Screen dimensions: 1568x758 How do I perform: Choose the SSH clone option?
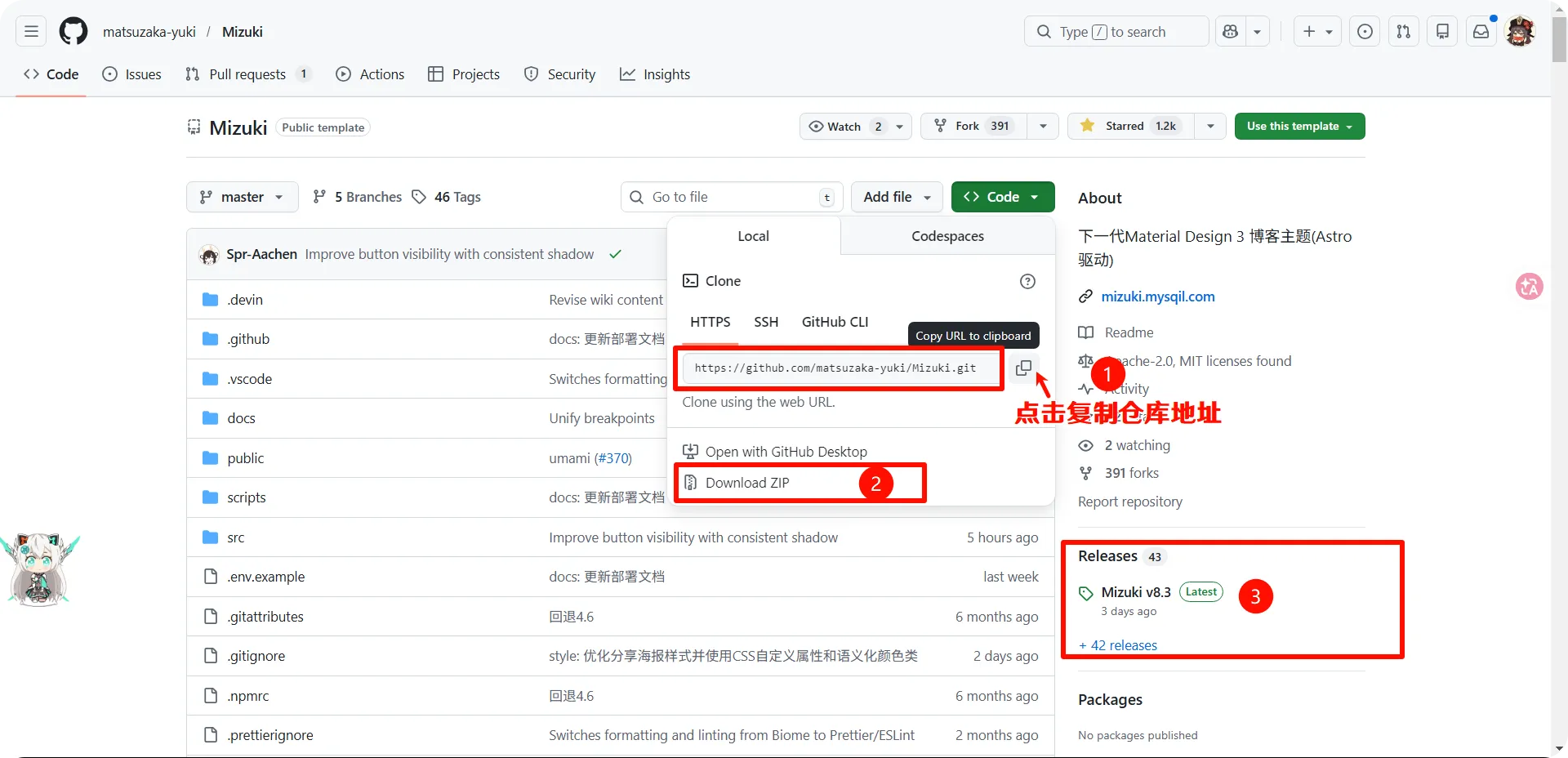pos(766,322)
